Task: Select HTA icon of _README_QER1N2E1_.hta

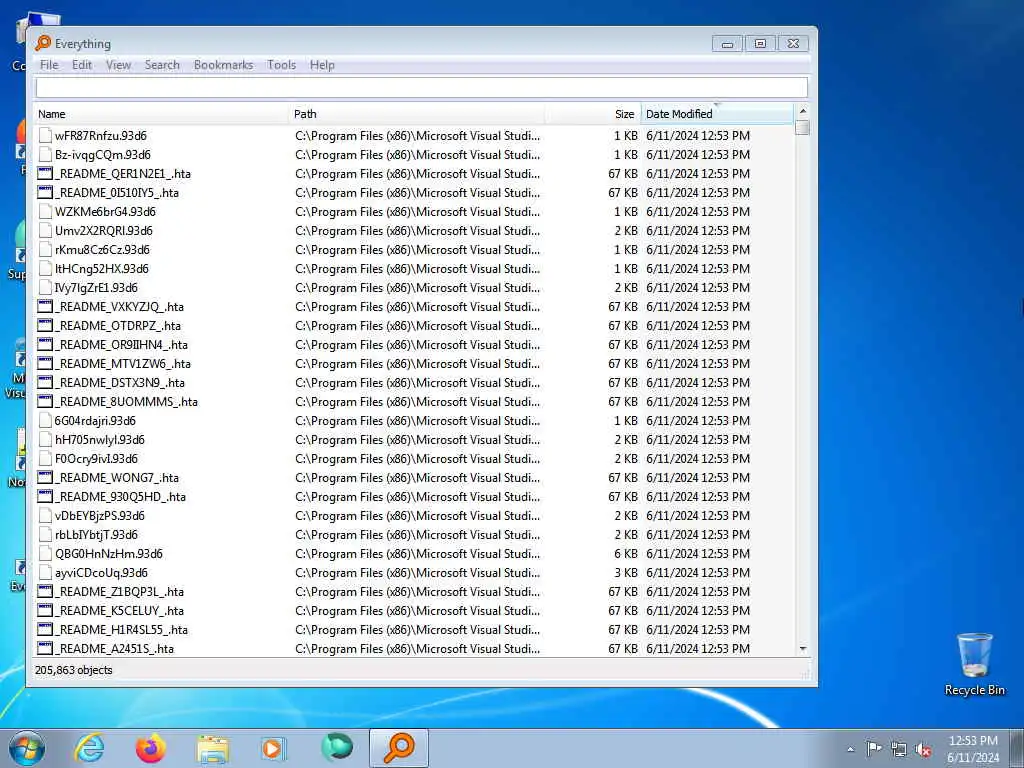Action: click(x=45, y=173)
